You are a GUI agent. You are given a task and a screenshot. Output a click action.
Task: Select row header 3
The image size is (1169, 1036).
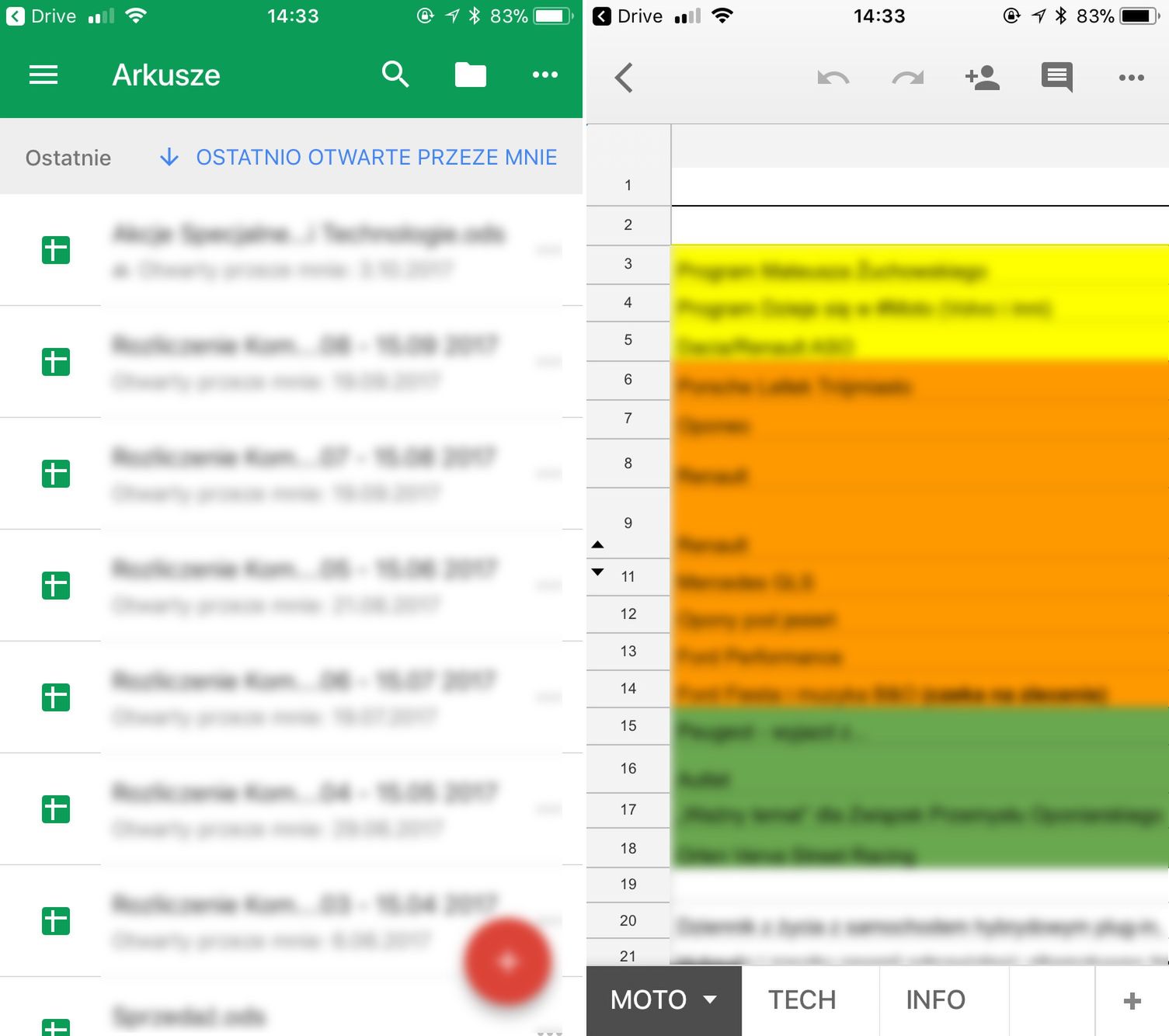628,264
